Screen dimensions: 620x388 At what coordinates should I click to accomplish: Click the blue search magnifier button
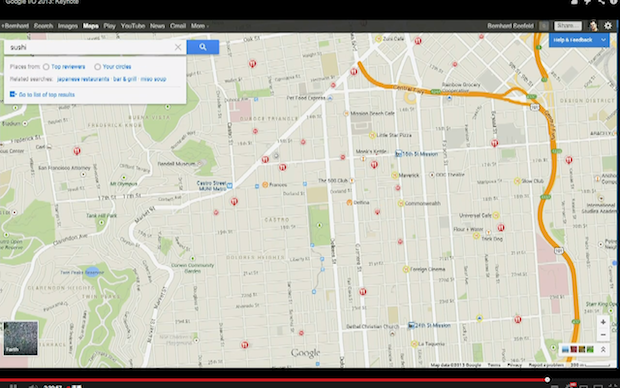[203, 47]
